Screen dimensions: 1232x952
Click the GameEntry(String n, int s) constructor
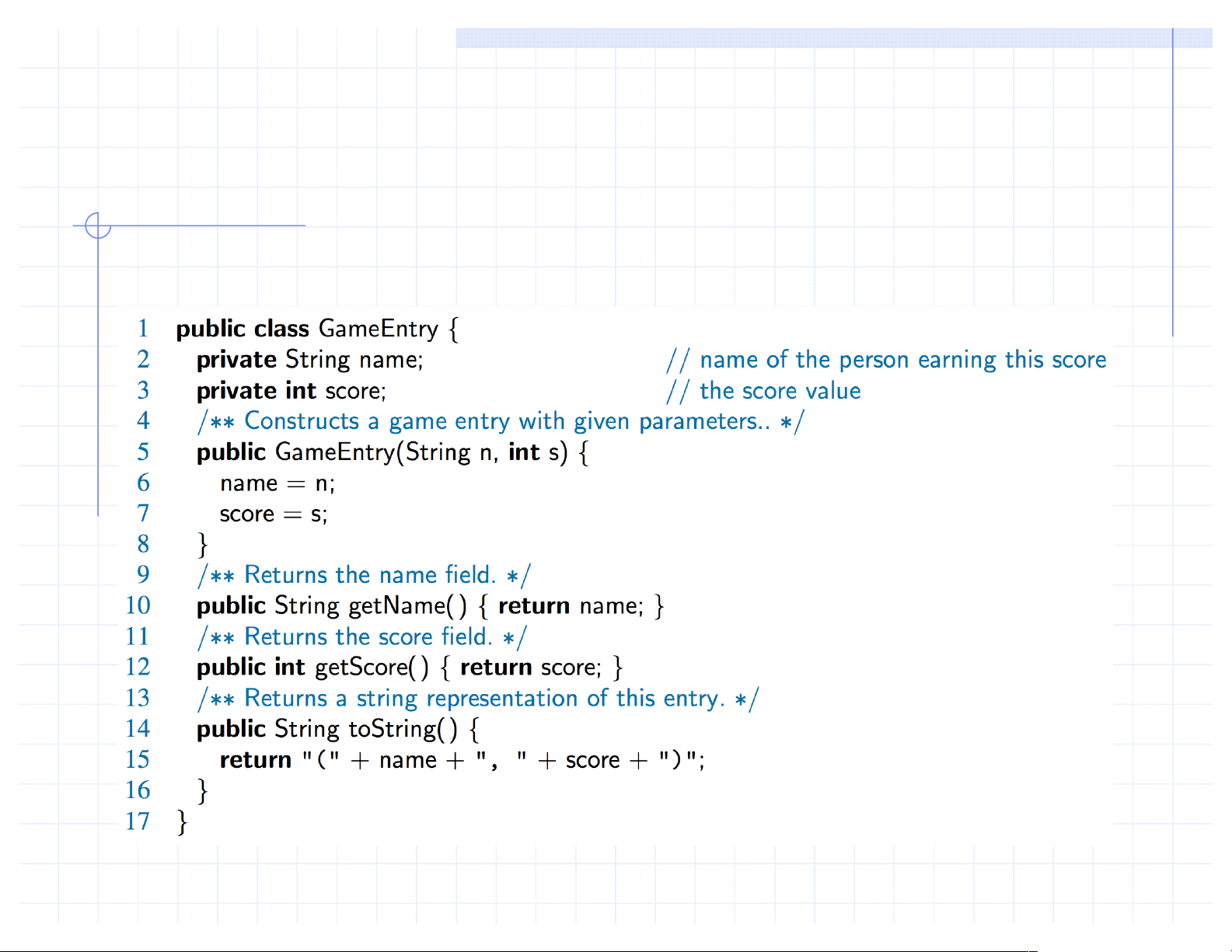[393, 452]
